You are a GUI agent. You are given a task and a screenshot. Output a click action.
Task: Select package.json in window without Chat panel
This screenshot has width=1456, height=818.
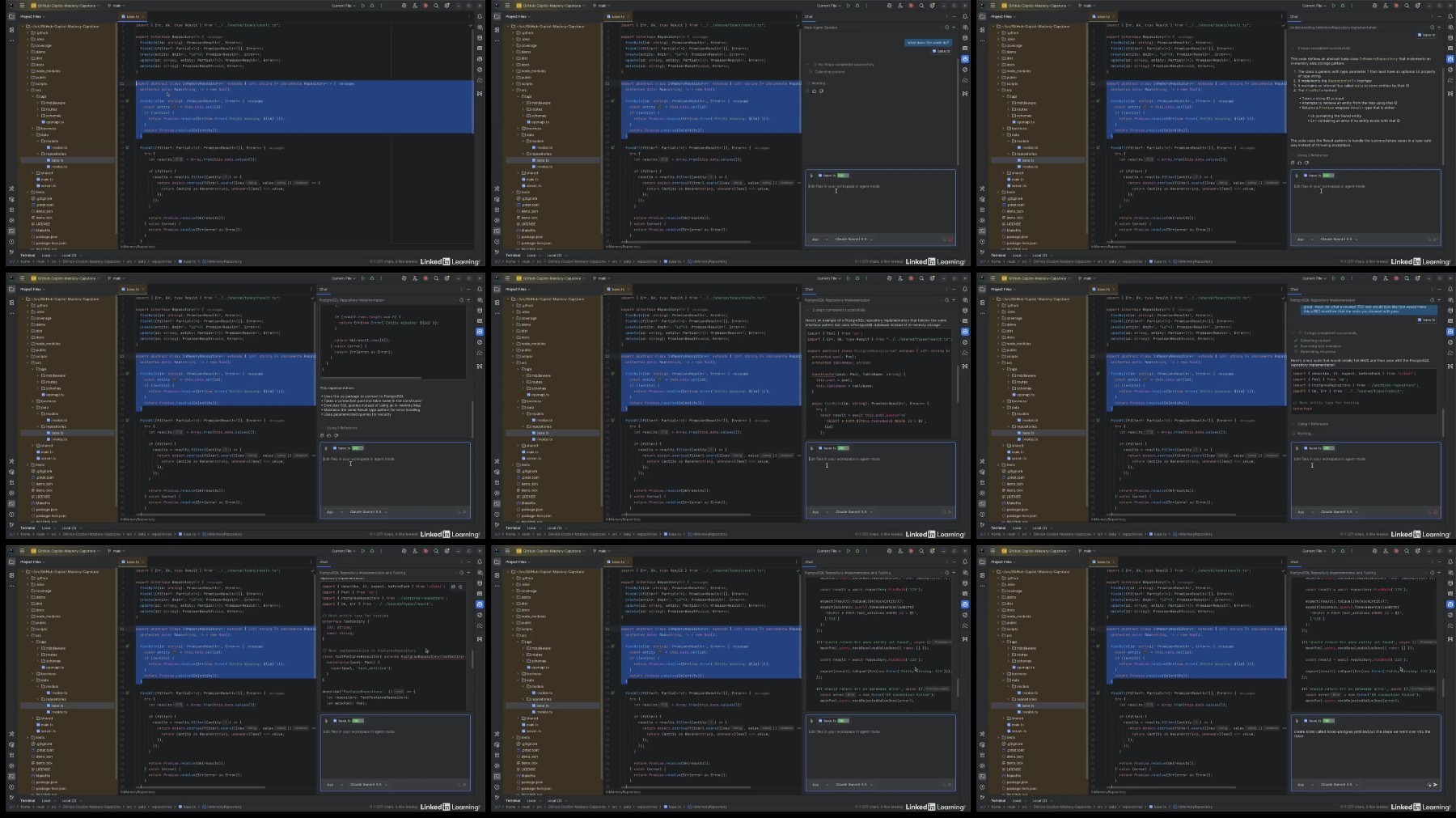[47, 236]
